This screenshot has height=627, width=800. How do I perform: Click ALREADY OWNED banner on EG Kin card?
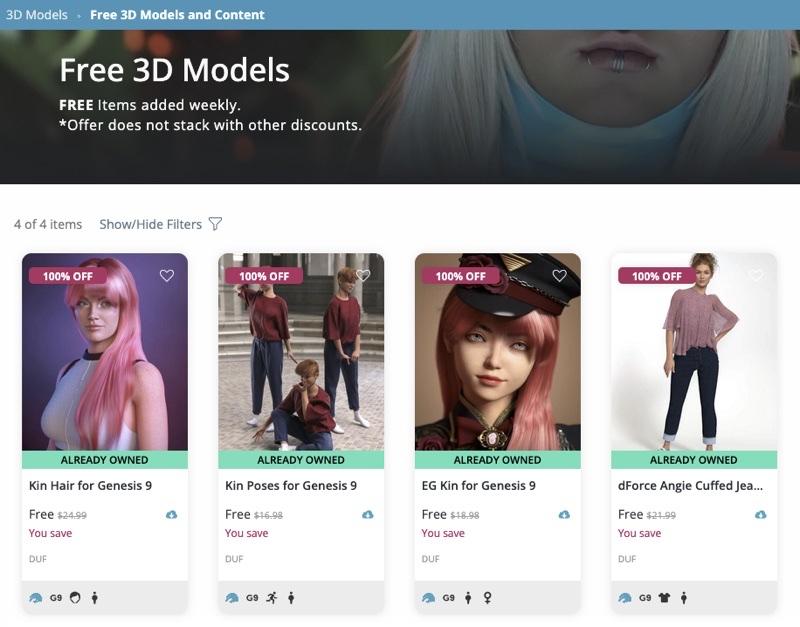[497, 460]
